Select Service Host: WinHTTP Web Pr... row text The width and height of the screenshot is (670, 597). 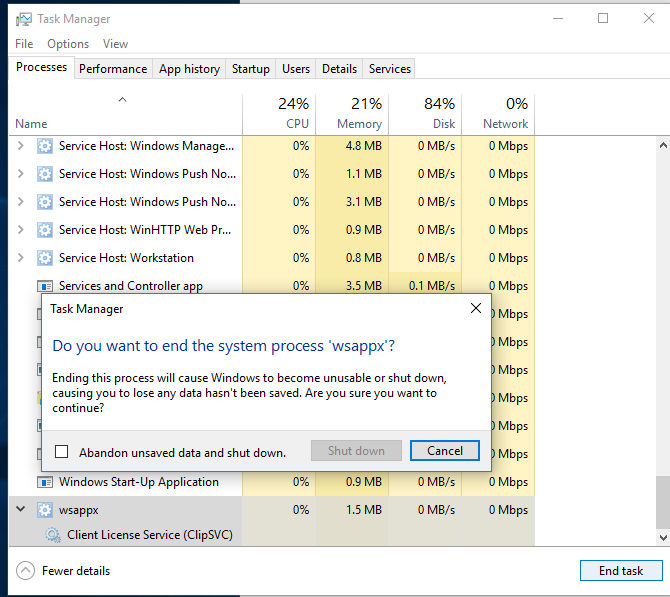pos(145,230)
